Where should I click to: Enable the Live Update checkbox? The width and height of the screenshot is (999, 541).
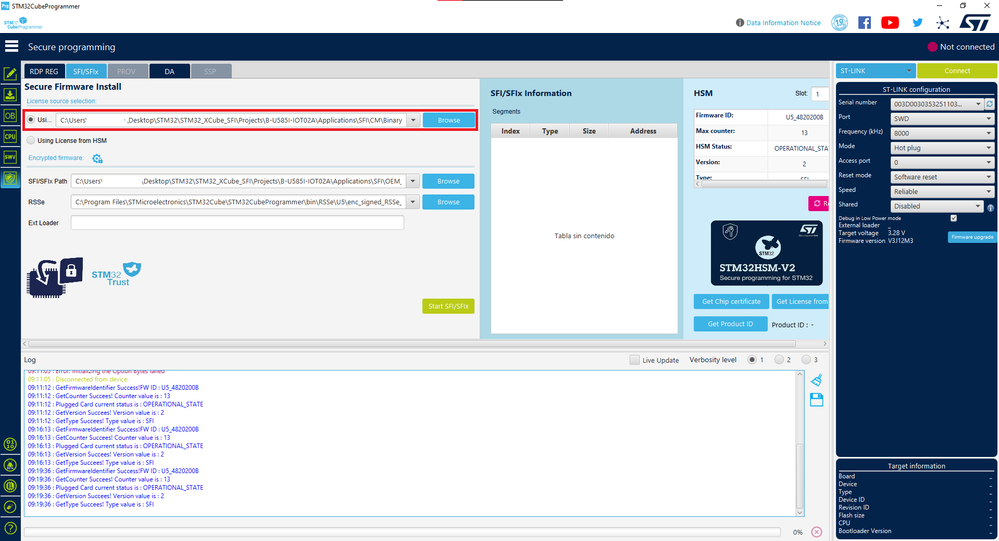point(635,360)
